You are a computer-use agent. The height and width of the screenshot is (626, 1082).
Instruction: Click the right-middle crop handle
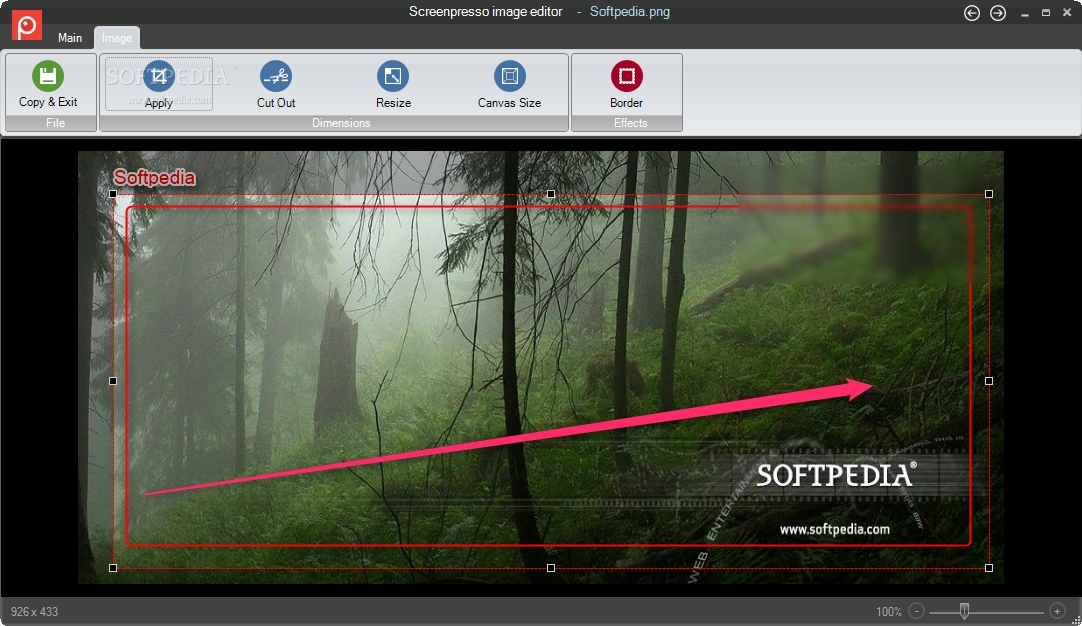[x=989, y=381]
